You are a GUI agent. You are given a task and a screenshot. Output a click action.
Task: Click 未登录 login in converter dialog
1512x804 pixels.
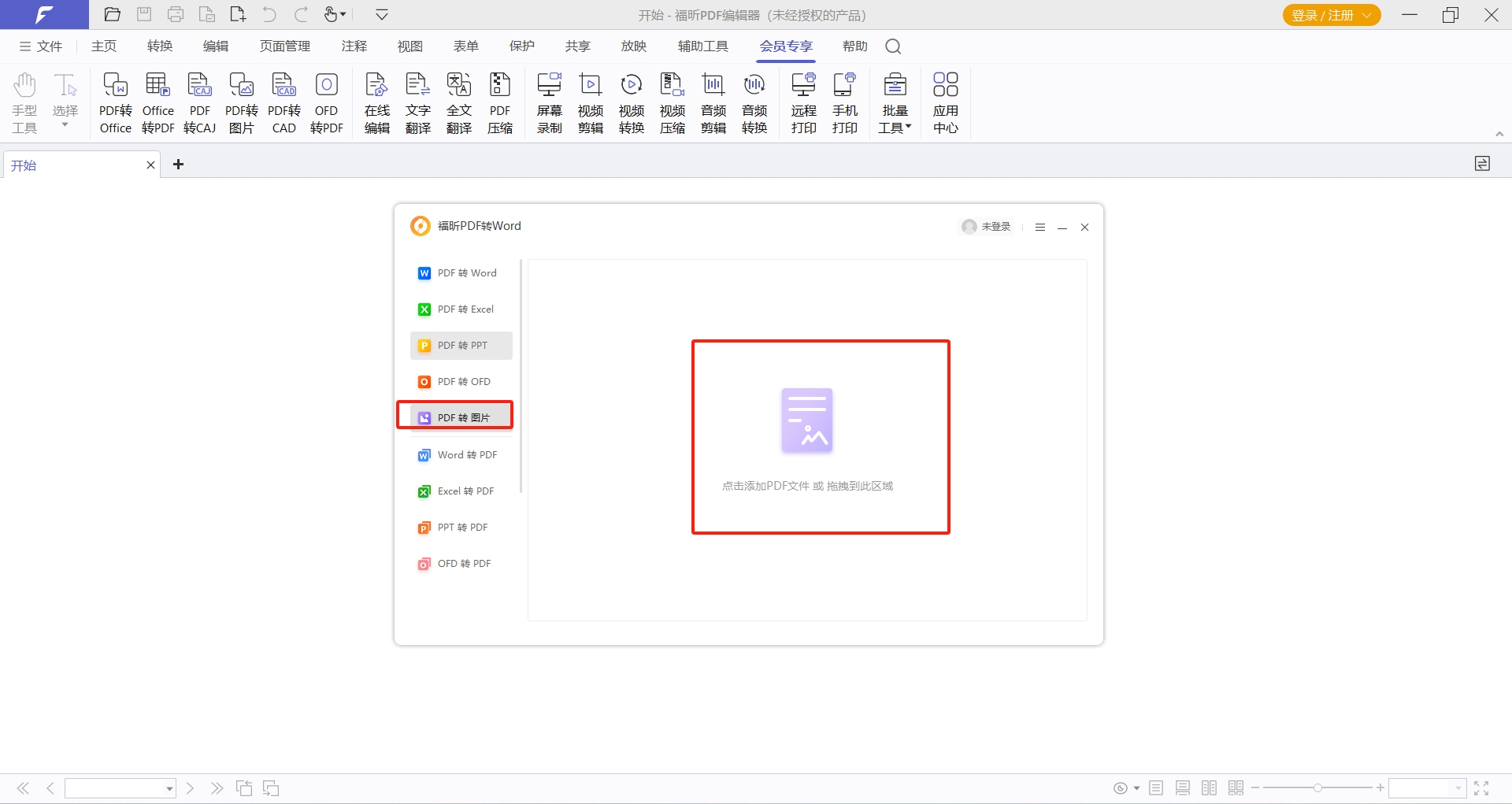click(x=986, y=227)
